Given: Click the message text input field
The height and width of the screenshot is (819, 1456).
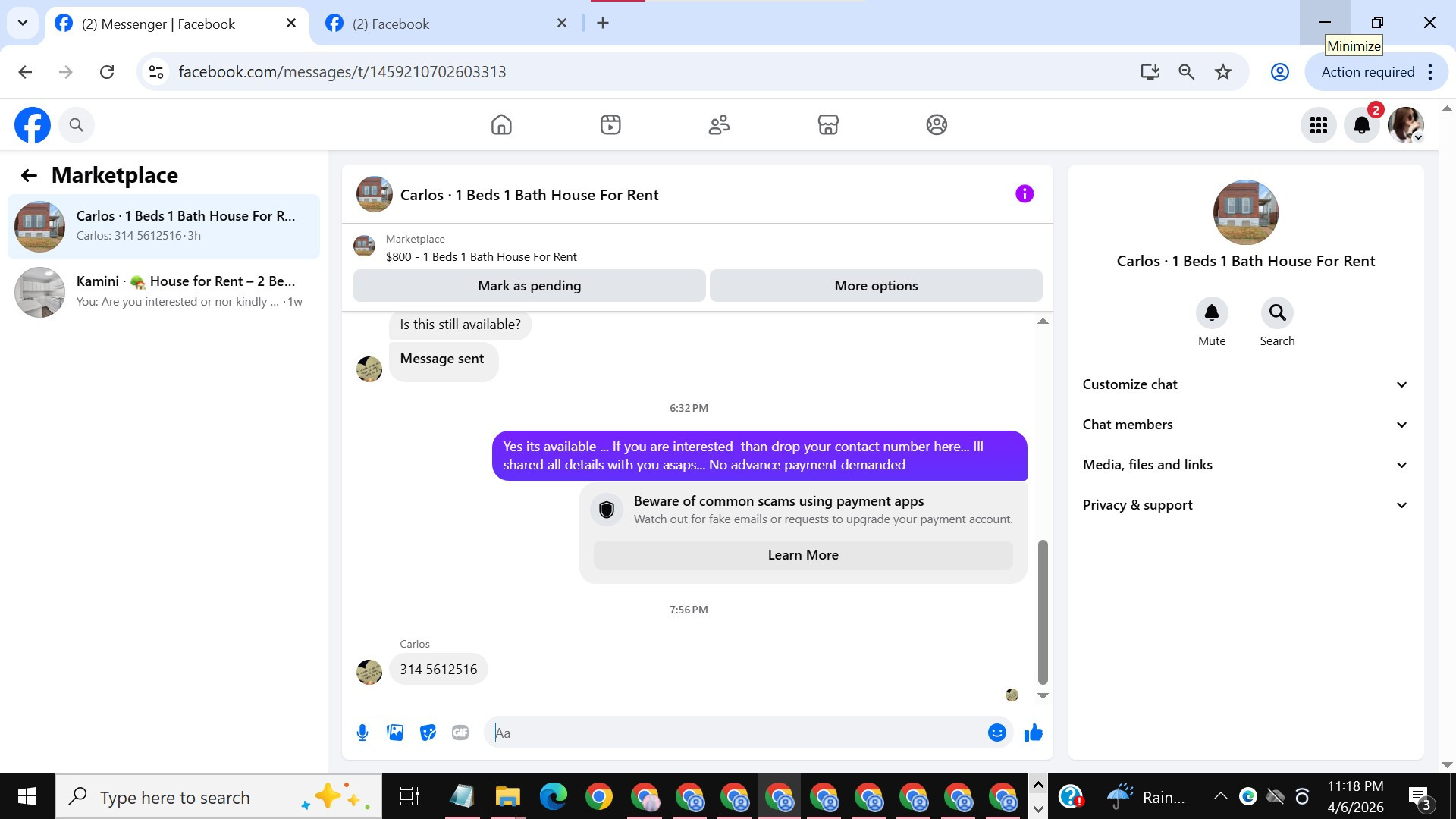Looking at the screenshot, I should click(737, 733).
